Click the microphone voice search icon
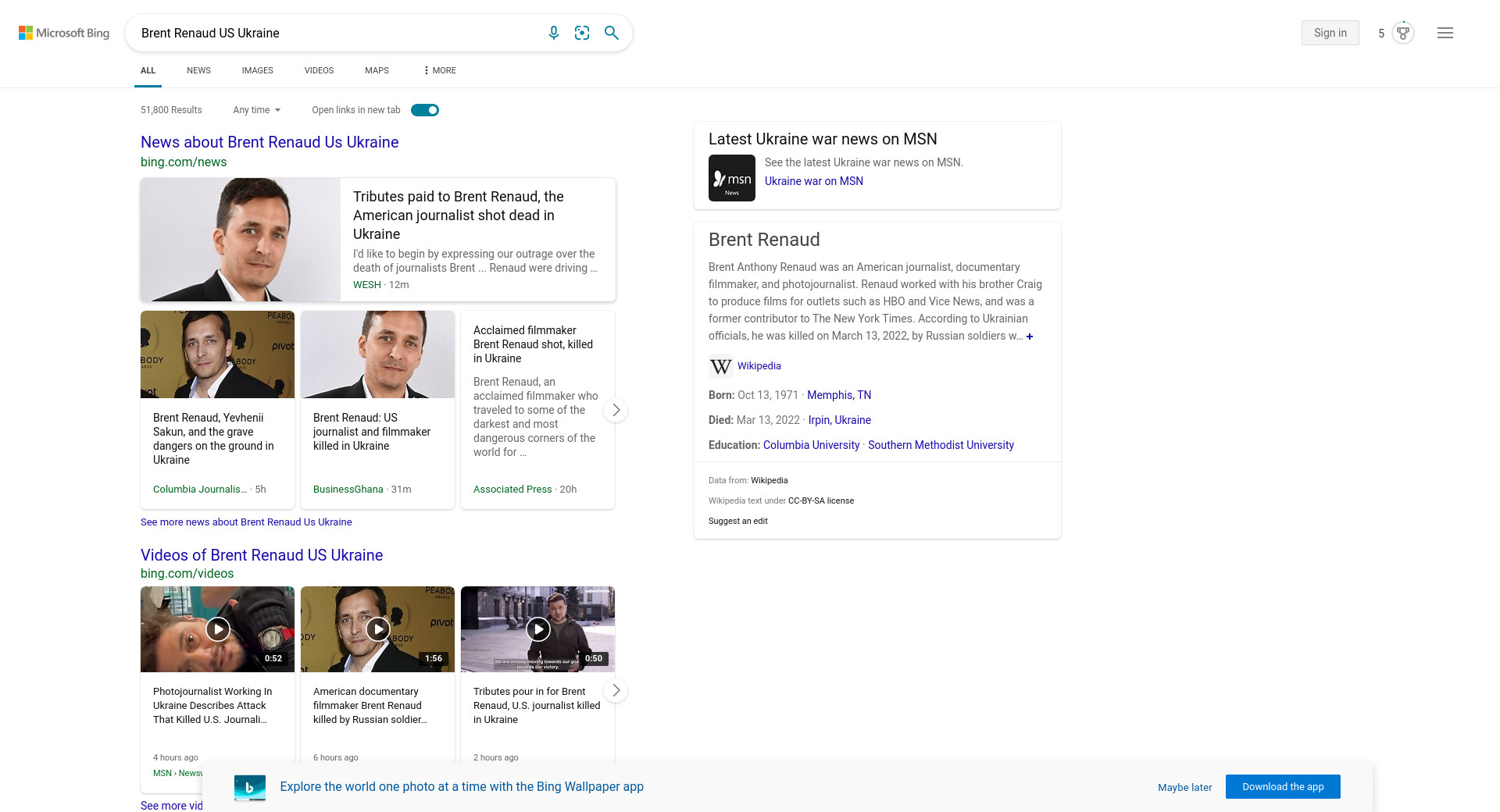 coord(553,33)
